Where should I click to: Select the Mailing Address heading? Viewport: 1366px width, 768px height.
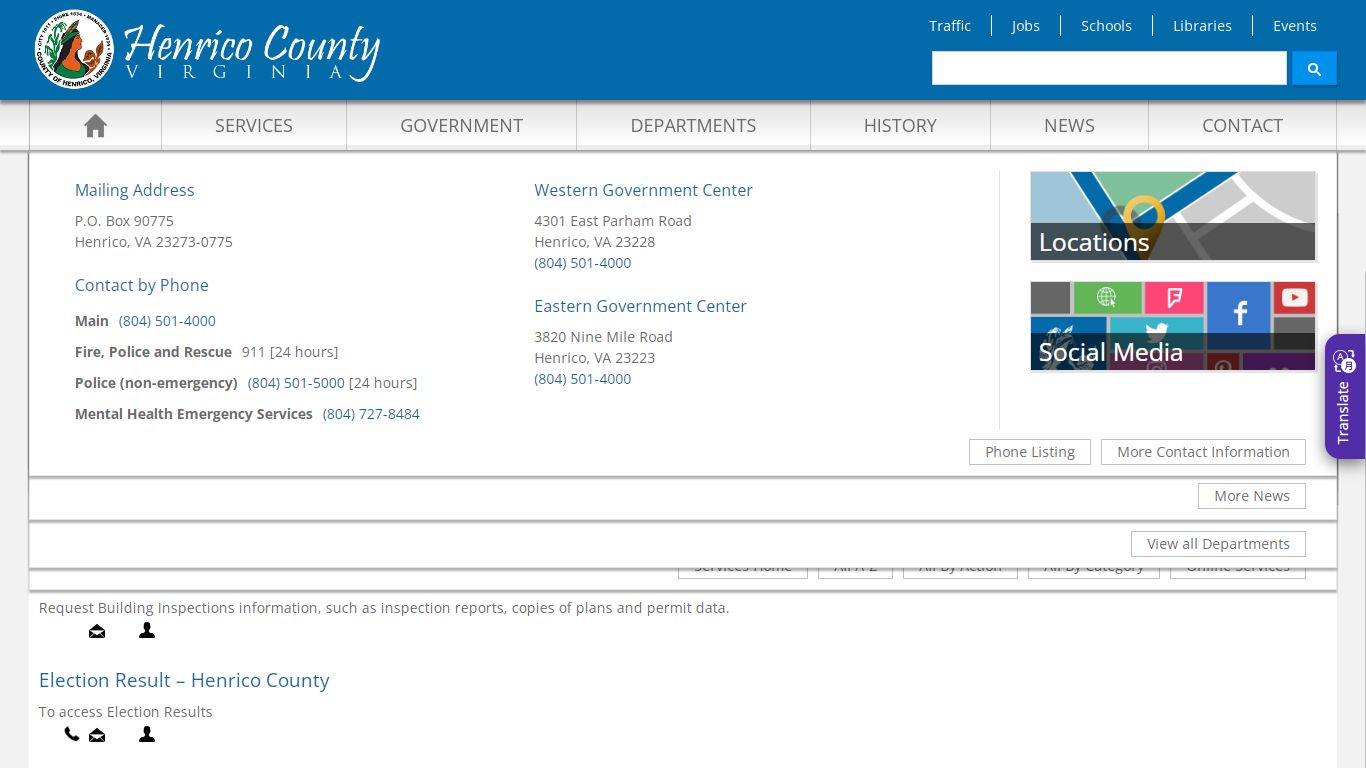pyautogui.click(x=135, y=190)
